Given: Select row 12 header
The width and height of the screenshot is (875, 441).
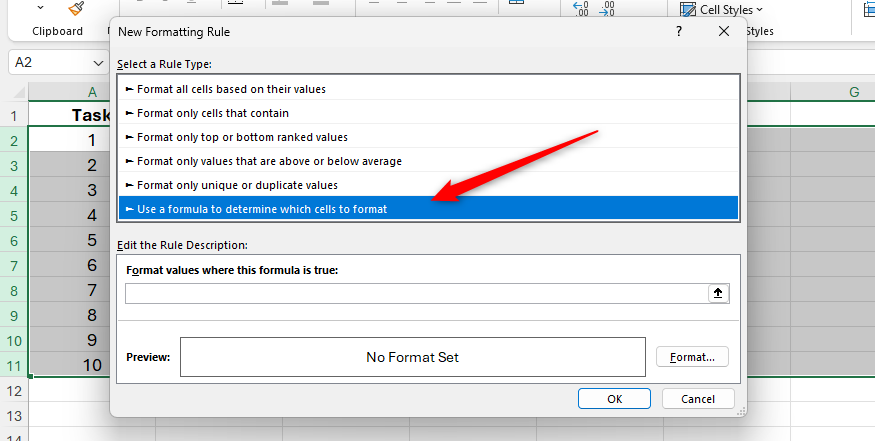Looking at the screenshot, I should 14,390.
